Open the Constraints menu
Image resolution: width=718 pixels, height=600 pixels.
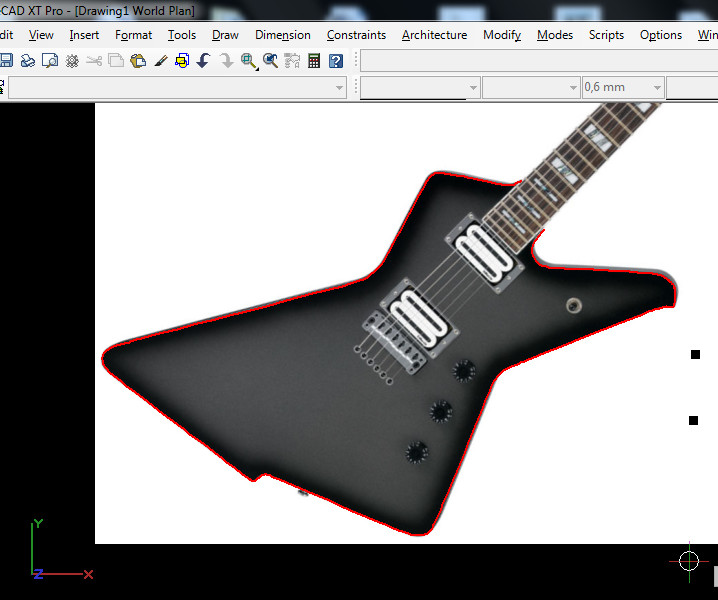click(x=356, y=35)
